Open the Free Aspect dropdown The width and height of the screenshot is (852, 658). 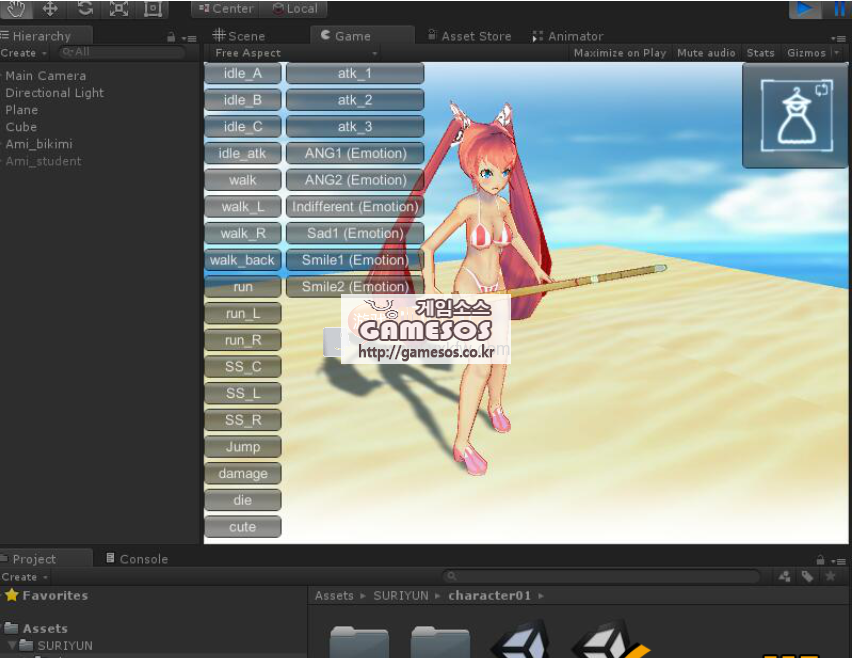click(295, 53)
